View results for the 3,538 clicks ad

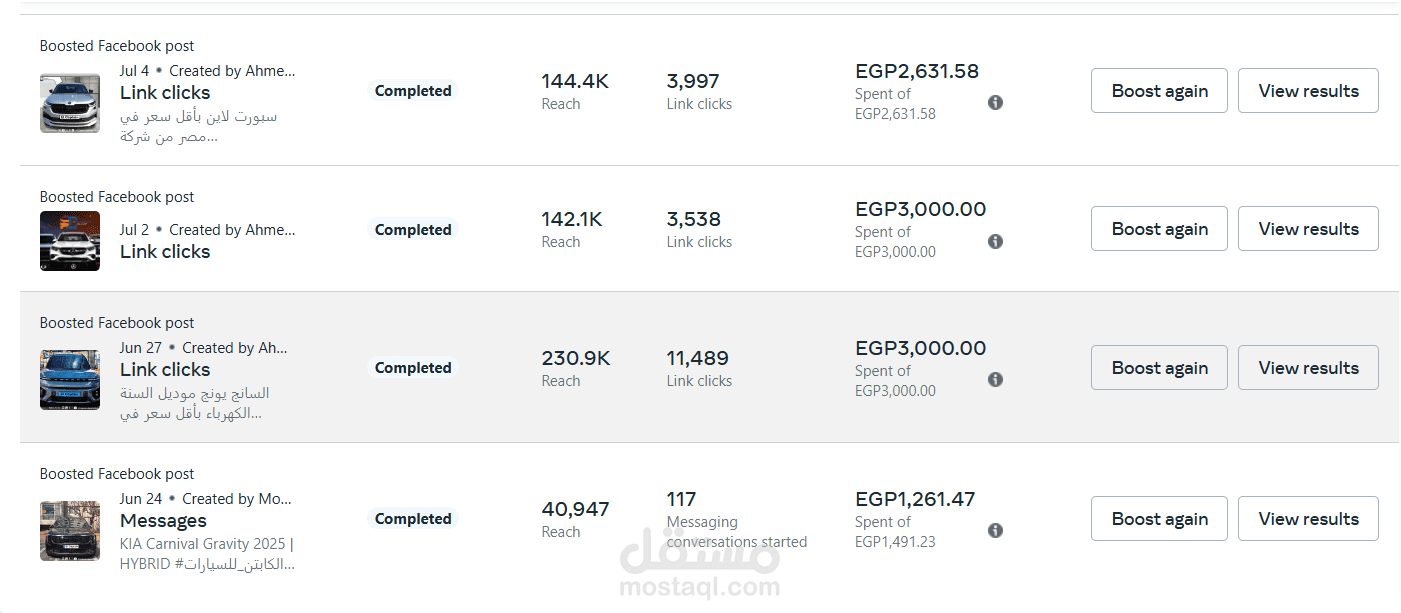click(1308, 229)
